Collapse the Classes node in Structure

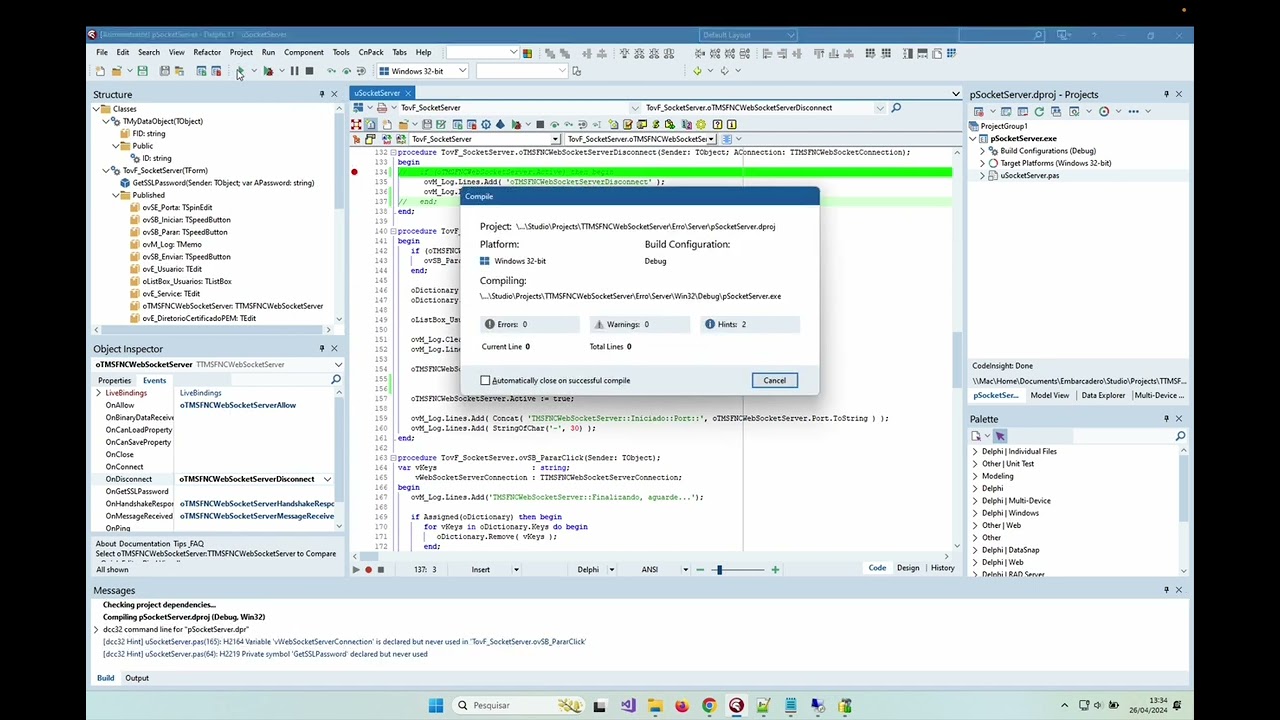coord(97,109)
